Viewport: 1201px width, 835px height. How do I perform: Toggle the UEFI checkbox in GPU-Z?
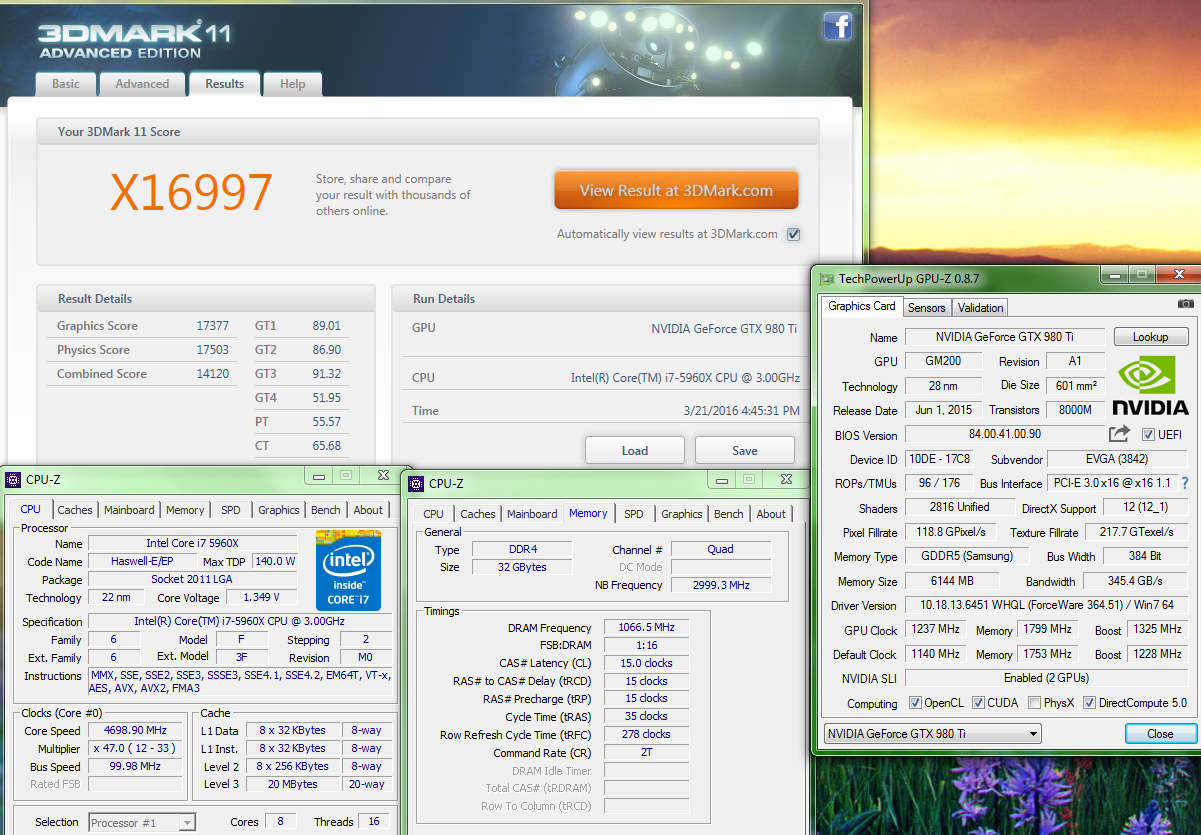[1148, 435]
